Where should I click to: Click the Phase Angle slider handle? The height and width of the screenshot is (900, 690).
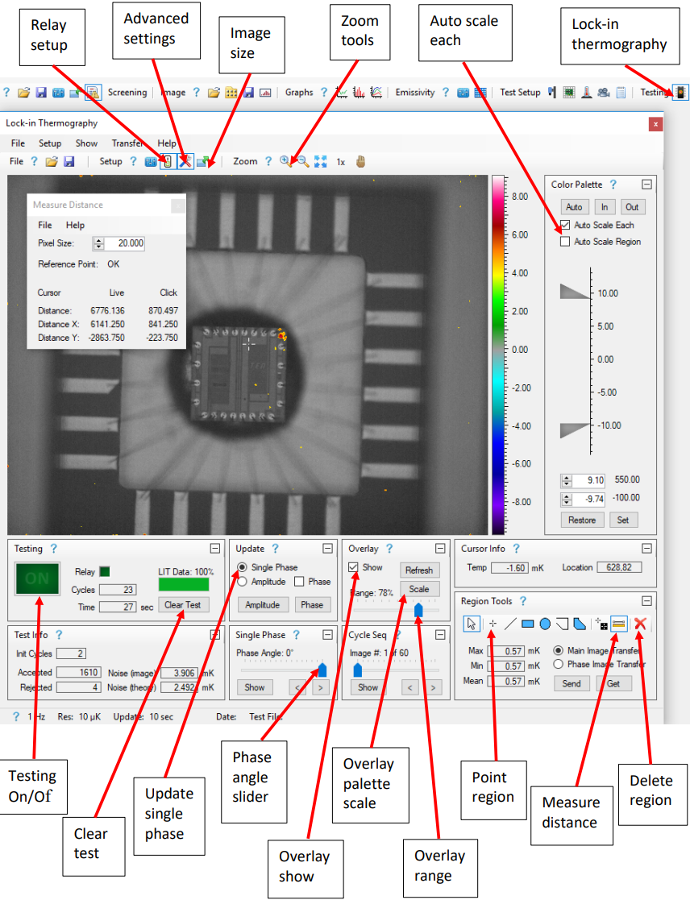tap(322, 669)
